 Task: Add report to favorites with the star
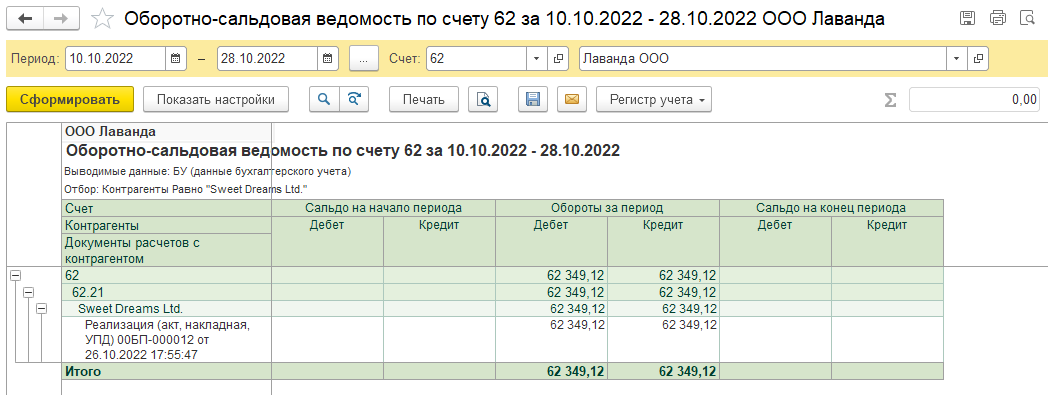click(x=102, y=19)
